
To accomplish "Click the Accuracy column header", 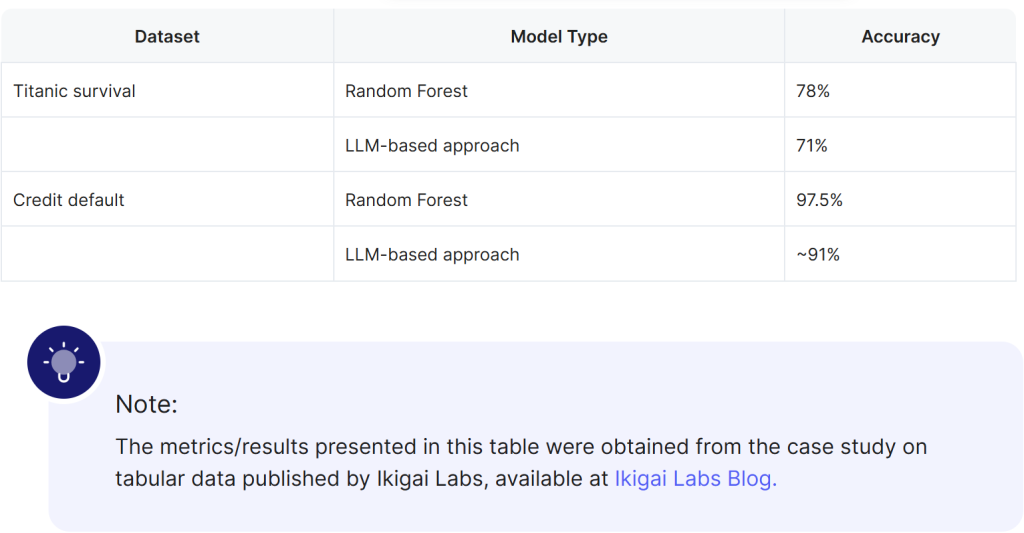I will pos(900,37).
